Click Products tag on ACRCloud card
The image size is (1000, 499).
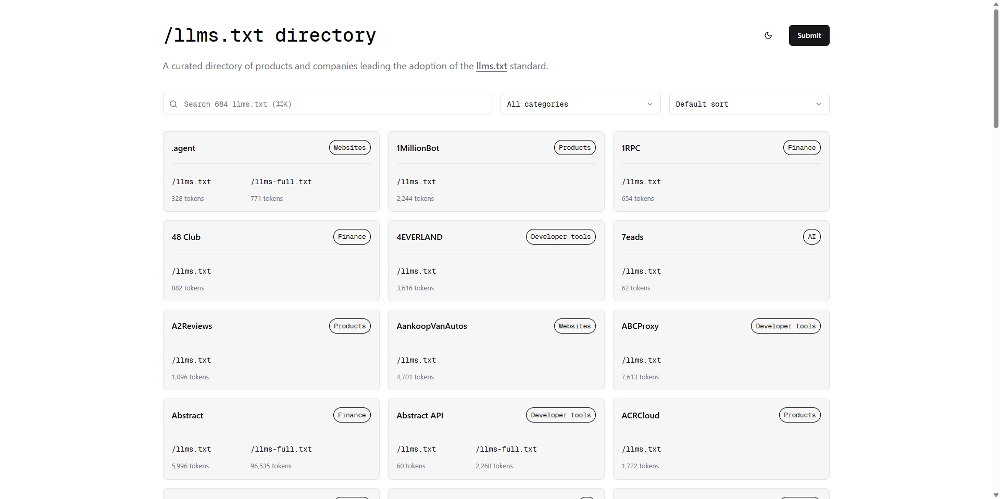coord(800,415)
